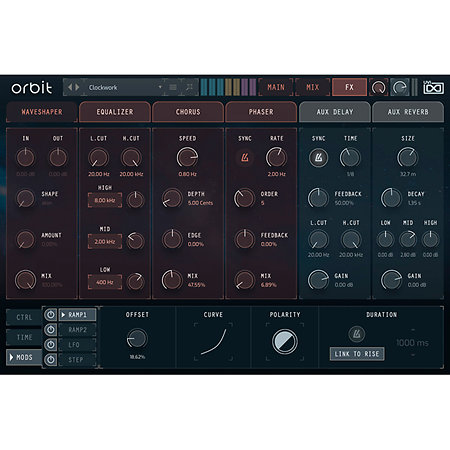450x450 pixels.
Task: Go to next preset arrow
Action: tap(77, 87)
